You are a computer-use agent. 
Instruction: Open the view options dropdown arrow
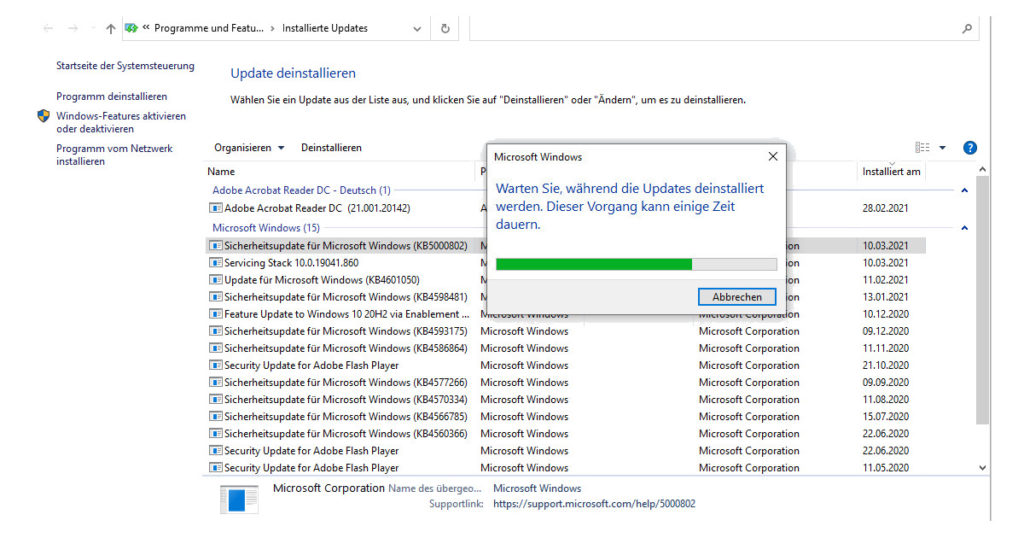click(x=942, y=148)
